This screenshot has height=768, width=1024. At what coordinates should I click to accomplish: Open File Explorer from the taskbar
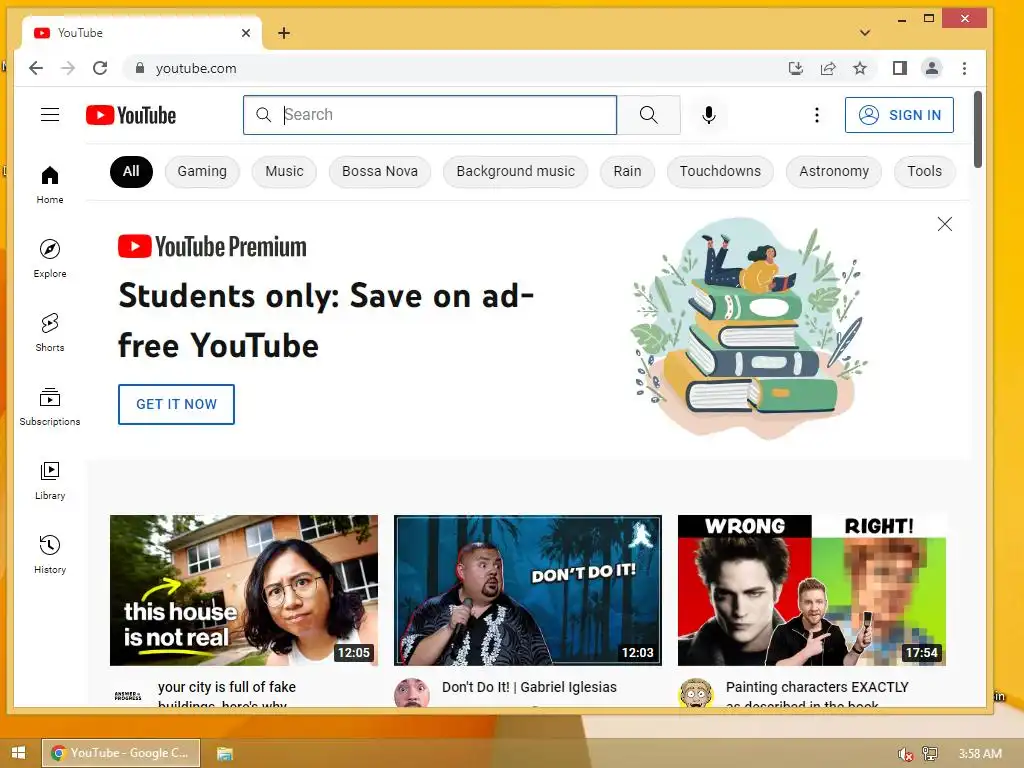point(225,754)
